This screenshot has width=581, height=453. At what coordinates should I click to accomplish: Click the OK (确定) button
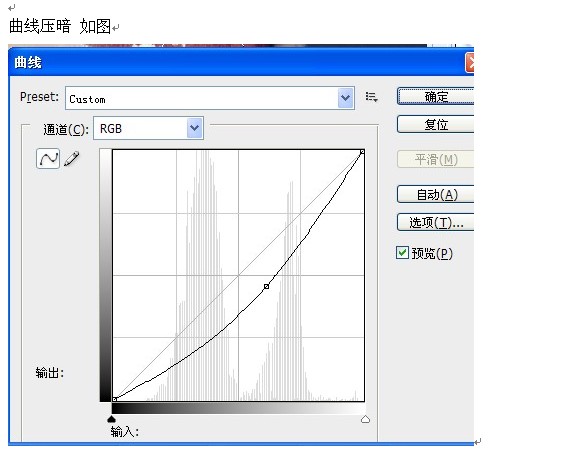[435, 96]
